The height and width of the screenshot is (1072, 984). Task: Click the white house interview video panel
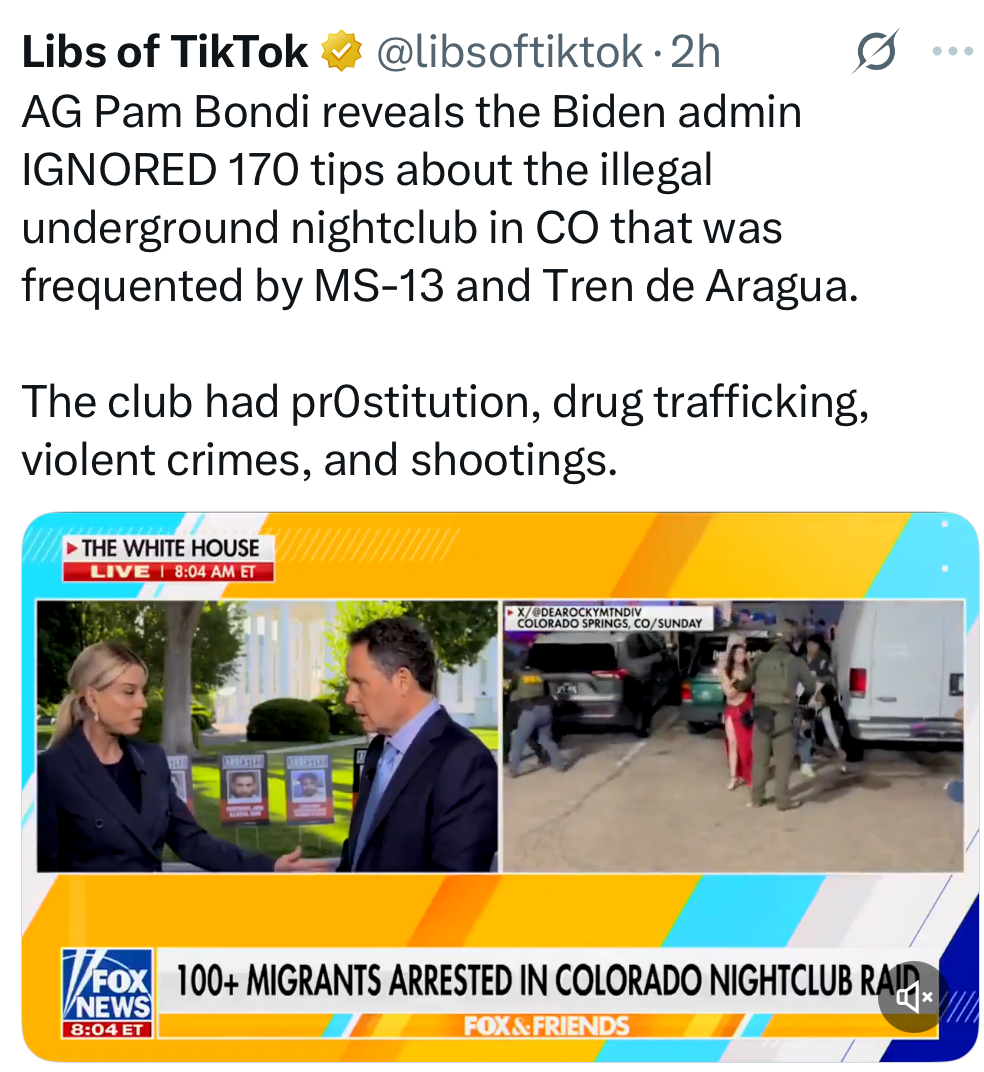(267, 736)
